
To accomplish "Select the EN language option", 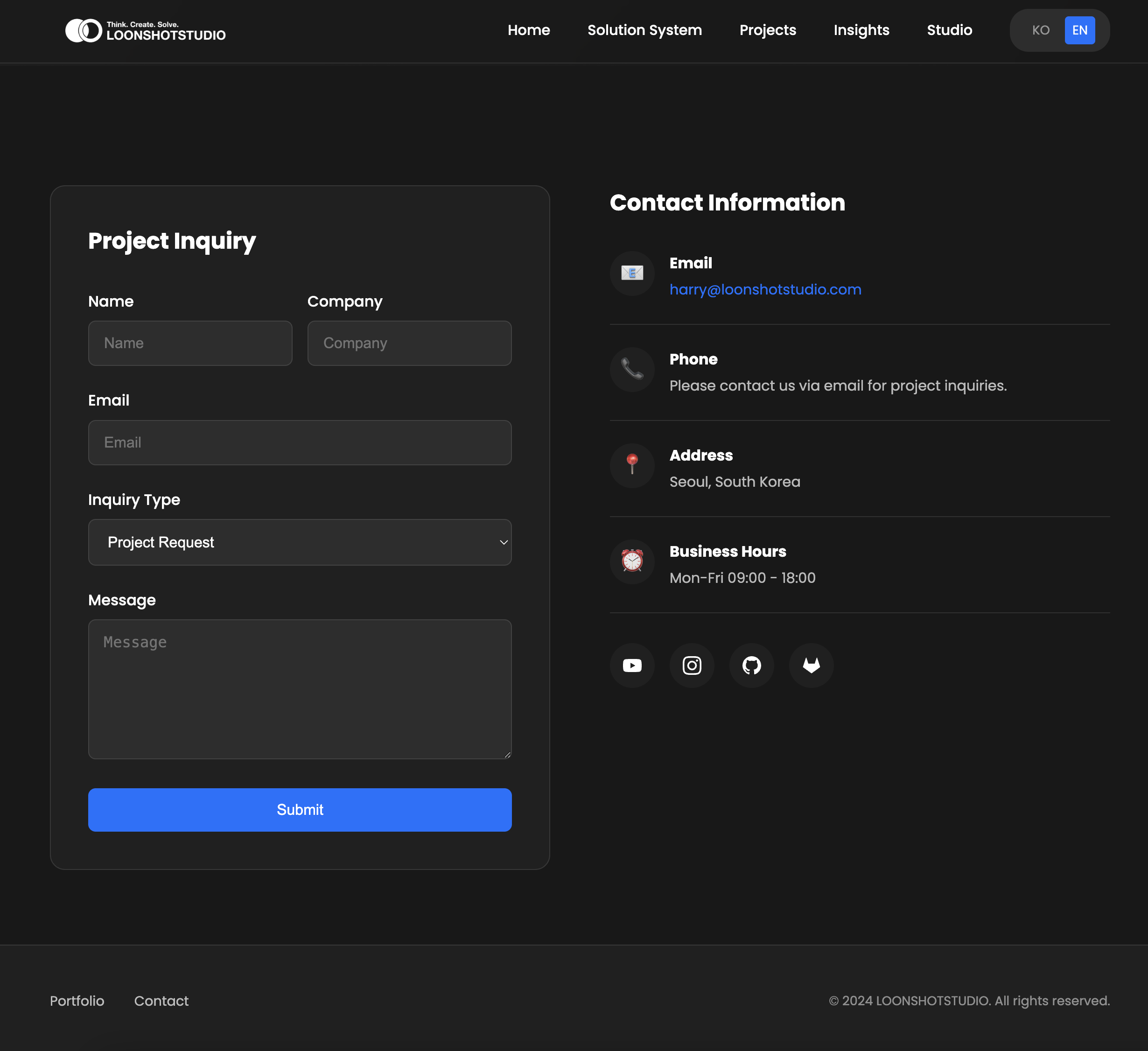I will point(1080,30).
